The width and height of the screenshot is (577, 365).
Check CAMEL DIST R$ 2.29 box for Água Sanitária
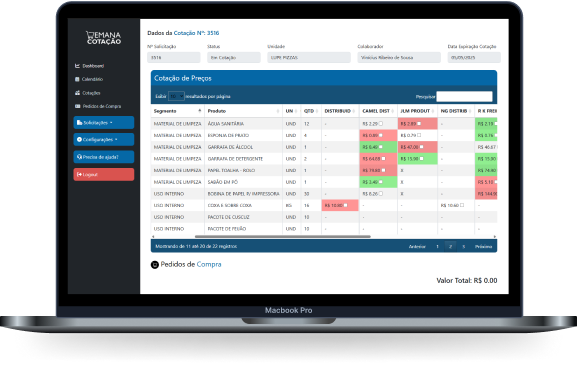[x=381, y=124]
